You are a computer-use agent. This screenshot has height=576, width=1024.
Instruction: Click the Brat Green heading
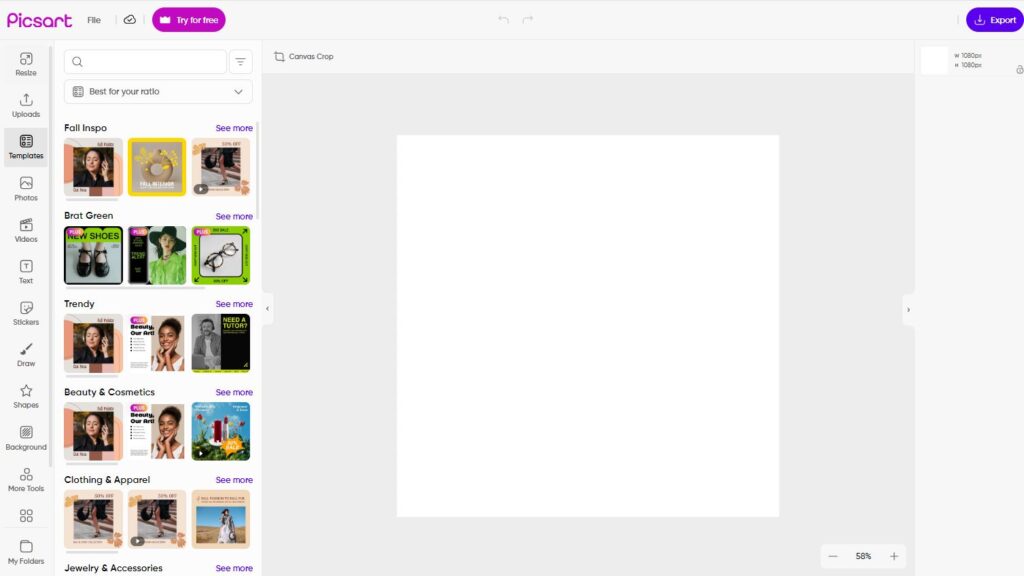(88, 216)
